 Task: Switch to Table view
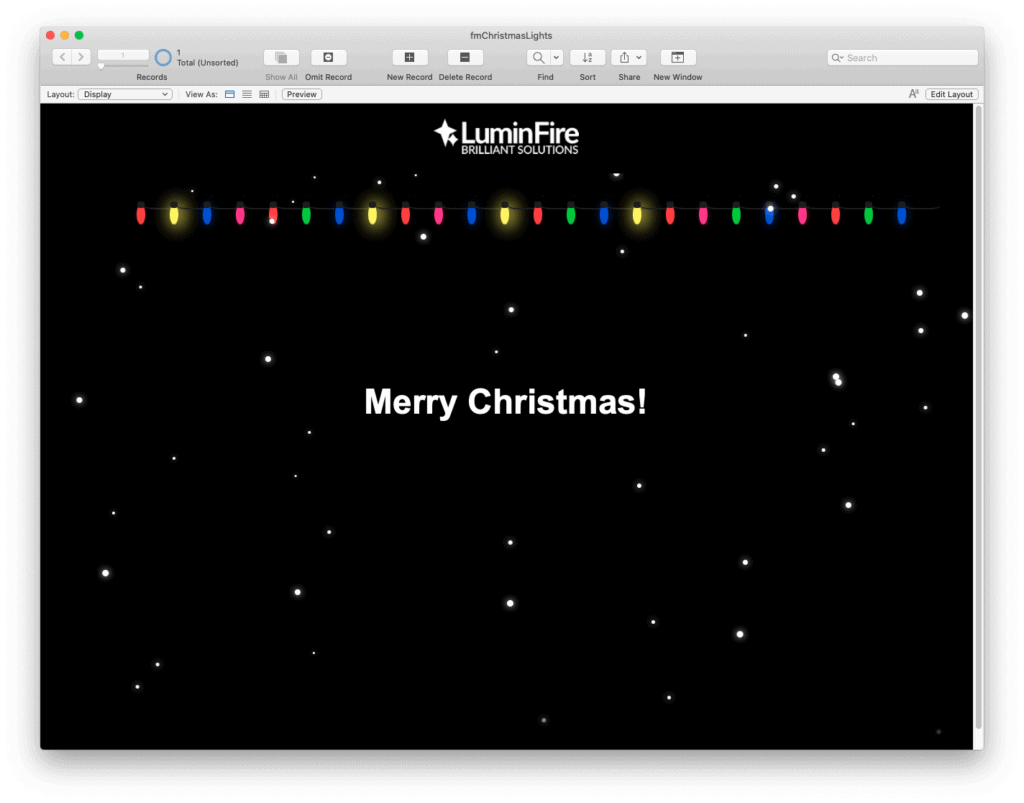263,93
